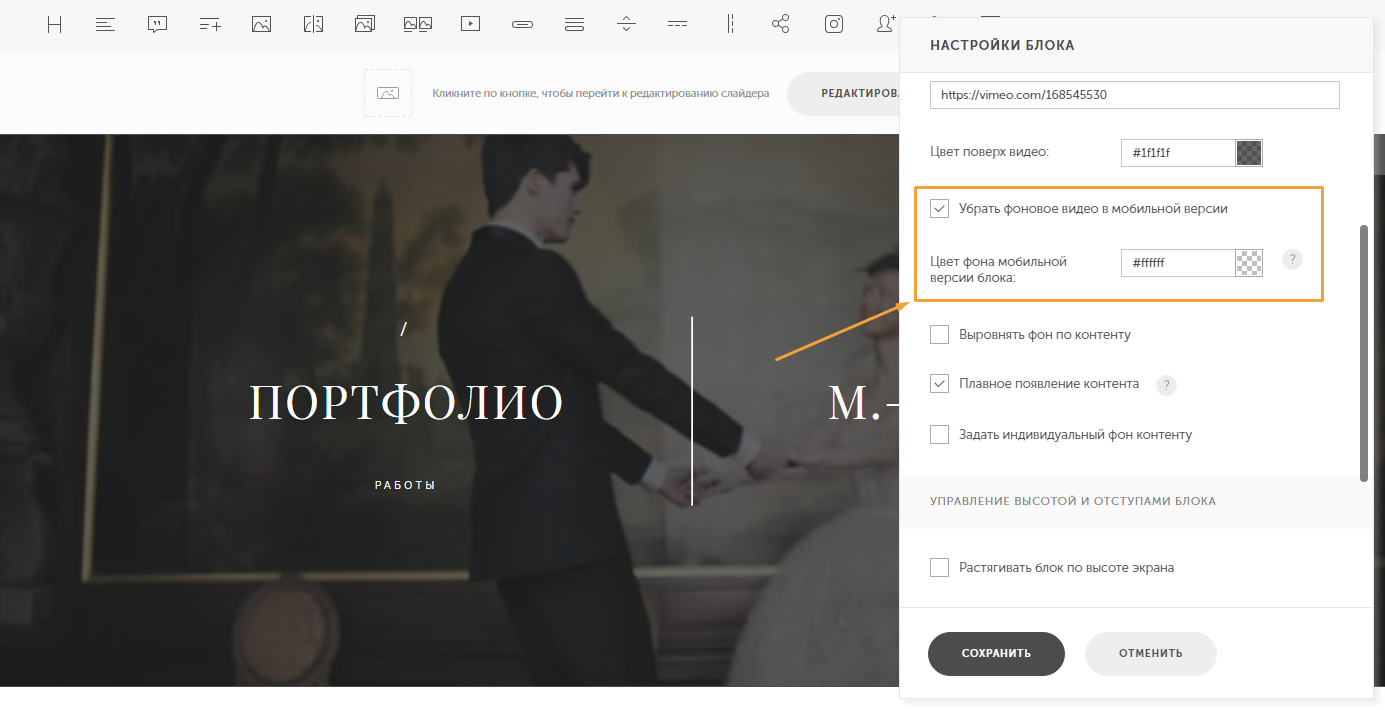Click the social share block icon
This screenshot has width=1385, height=710.
pyautogui.click(x=781, y=25)
